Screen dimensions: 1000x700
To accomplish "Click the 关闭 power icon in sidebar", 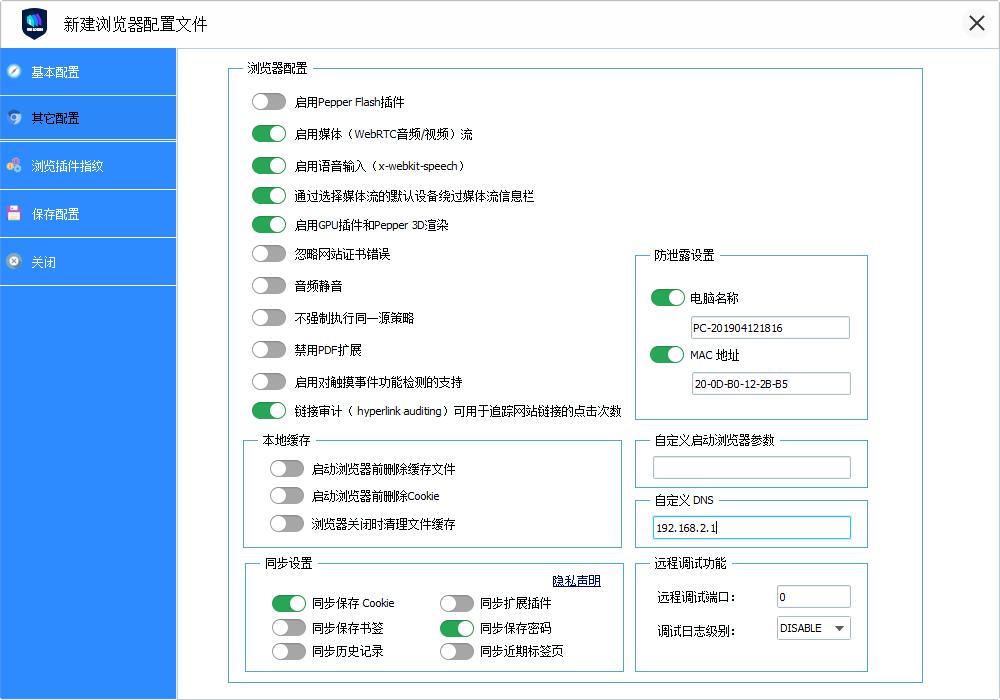I will click(14, 261).
